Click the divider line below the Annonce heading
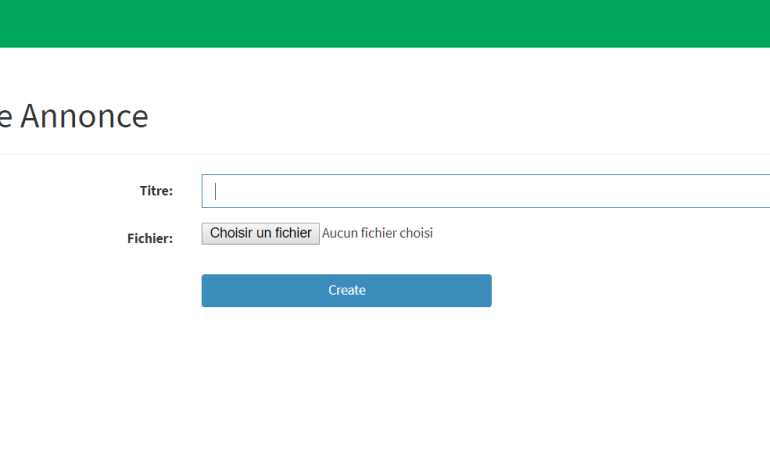The width and height of the screenshot is (770, 465). pyautogui.click(x=385, y=154)
